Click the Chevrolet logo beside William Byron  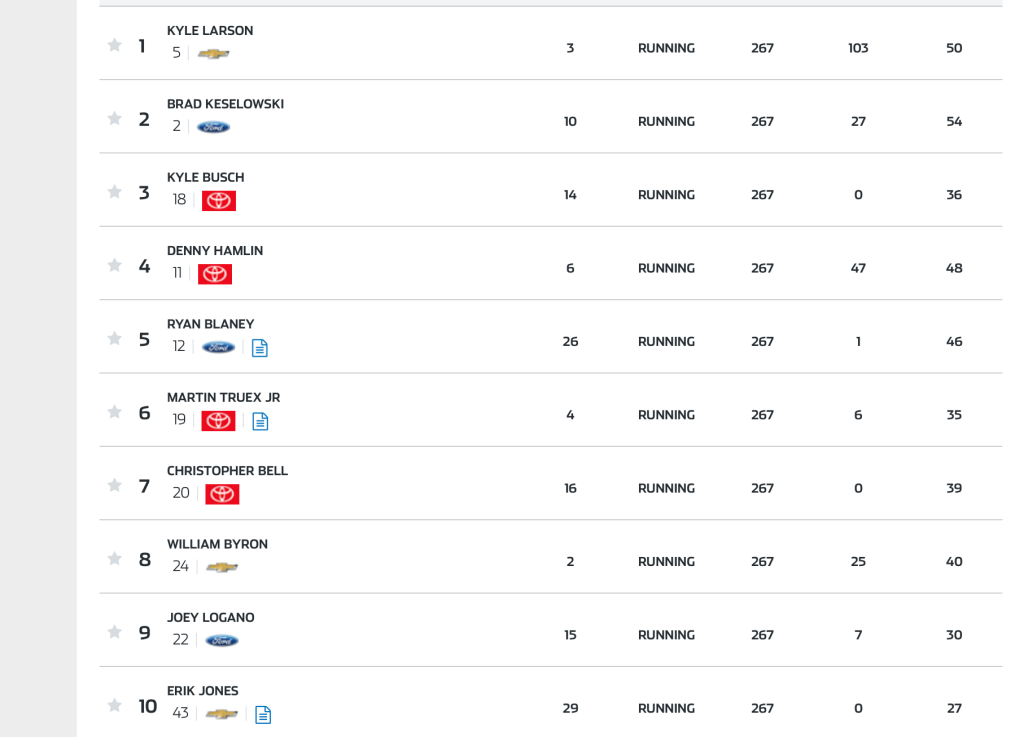[222, 567]
